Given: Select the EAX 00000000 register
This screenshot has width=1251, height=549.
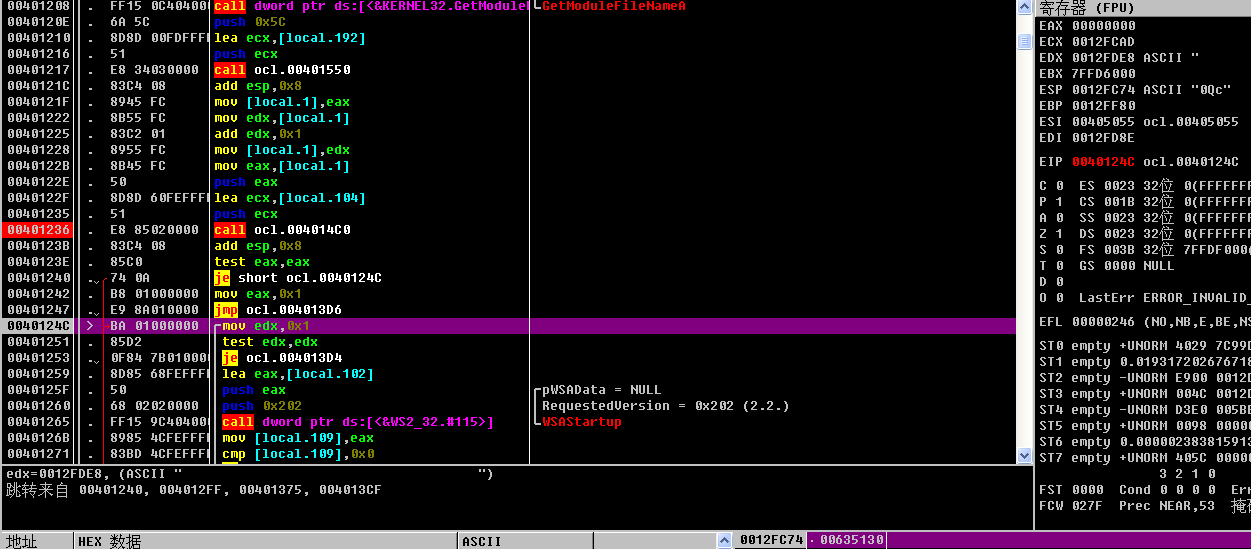Looking at the screenshot, I should [x=1088, y=26].
